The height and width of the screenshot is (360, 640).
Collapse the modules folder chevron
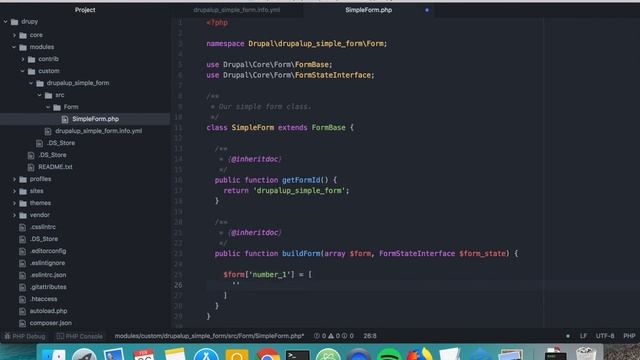pyautogui.click(x=14, y=47)
